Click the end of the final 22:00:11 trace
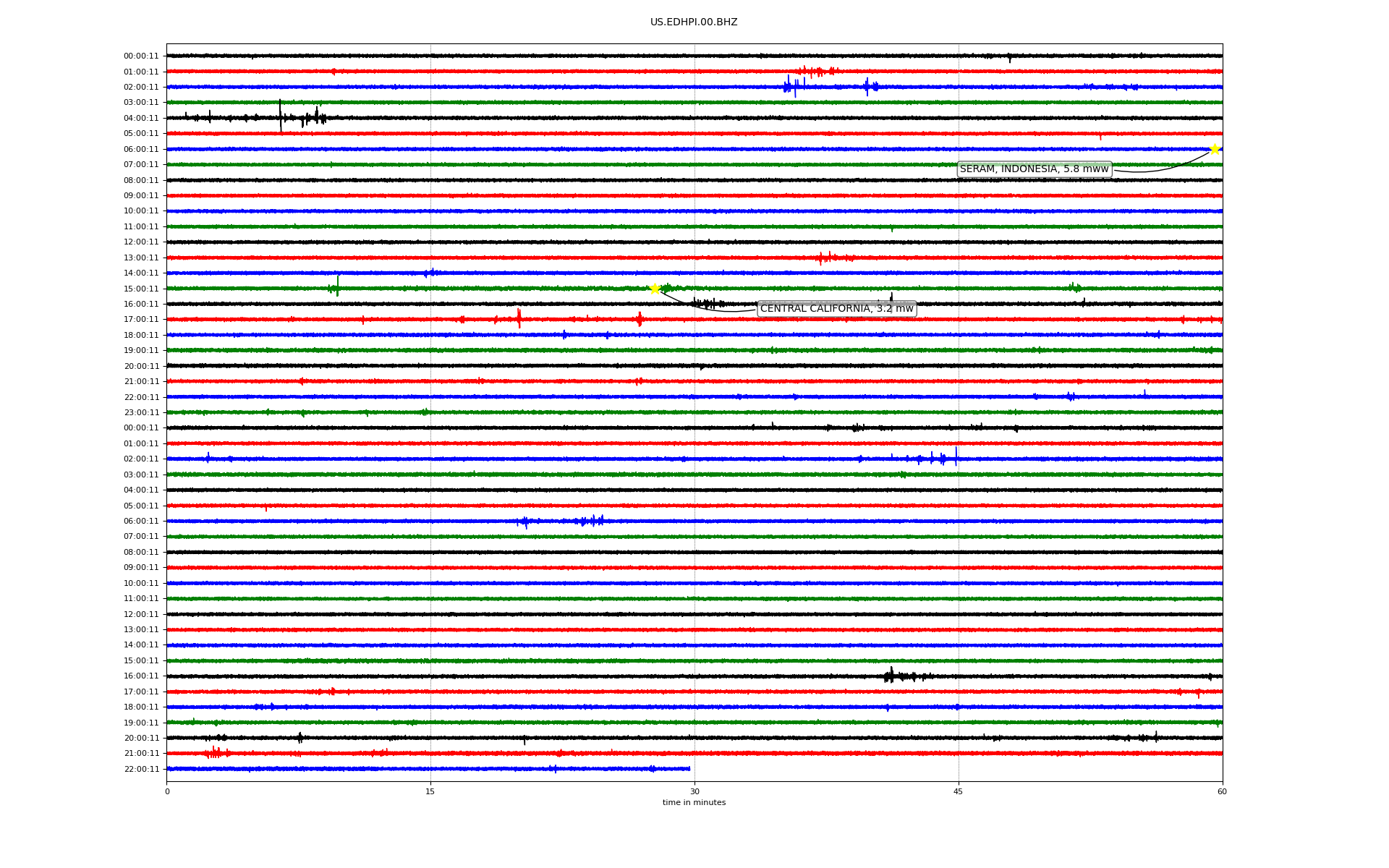The height and width of the screenshot is (868, 1389). [x=689, y=769]
